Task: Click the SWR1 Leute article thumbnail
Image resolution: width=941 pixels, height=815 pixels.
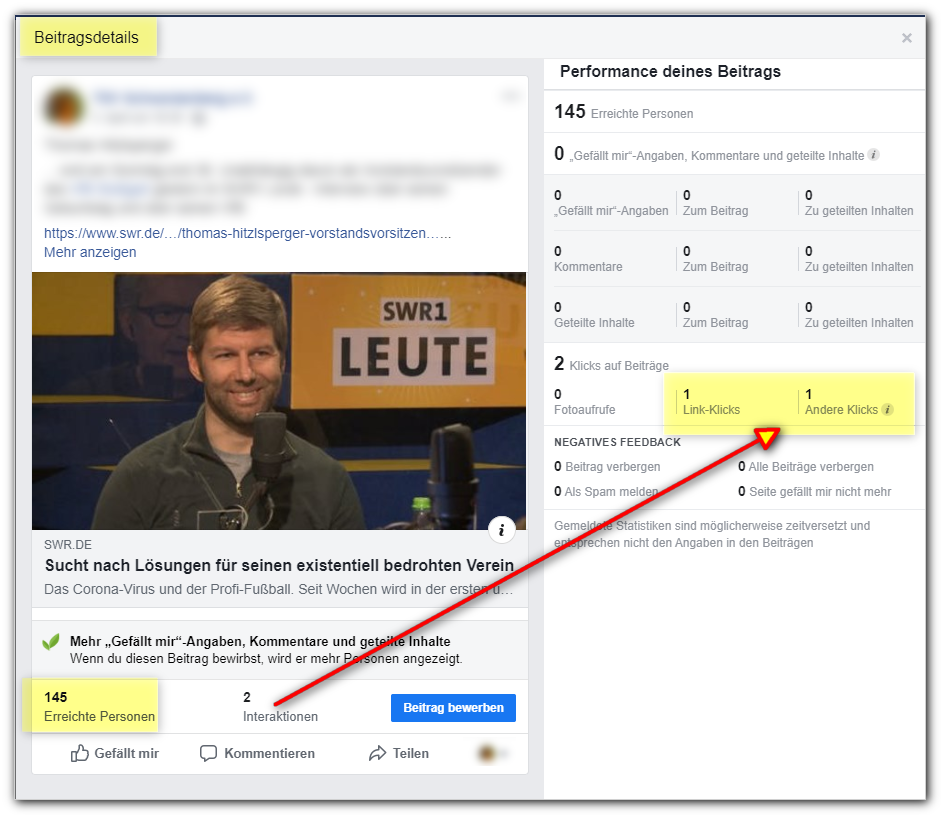Action: [x=279, y=401]
